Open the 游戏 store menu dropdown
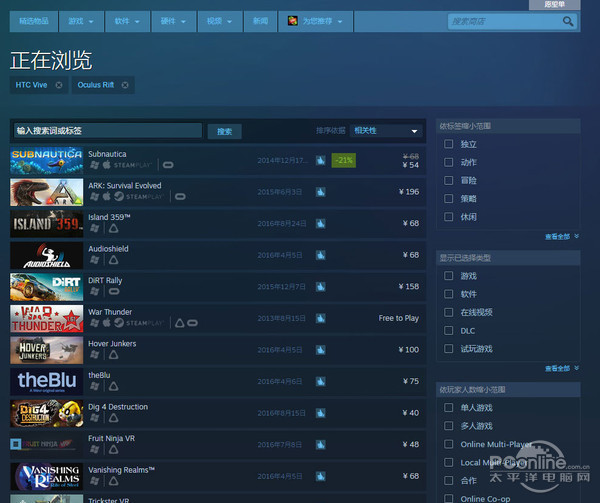Screen dimensions: 600x503 [x=81, y=21]
